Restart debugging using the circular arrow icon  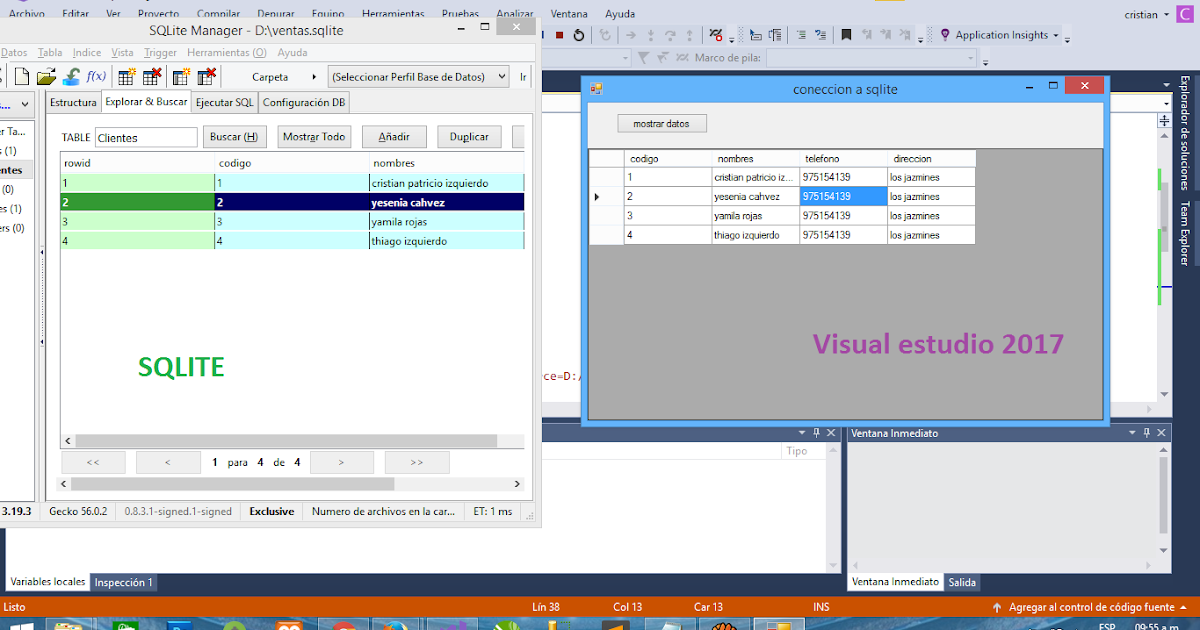(x=579, y=34)
